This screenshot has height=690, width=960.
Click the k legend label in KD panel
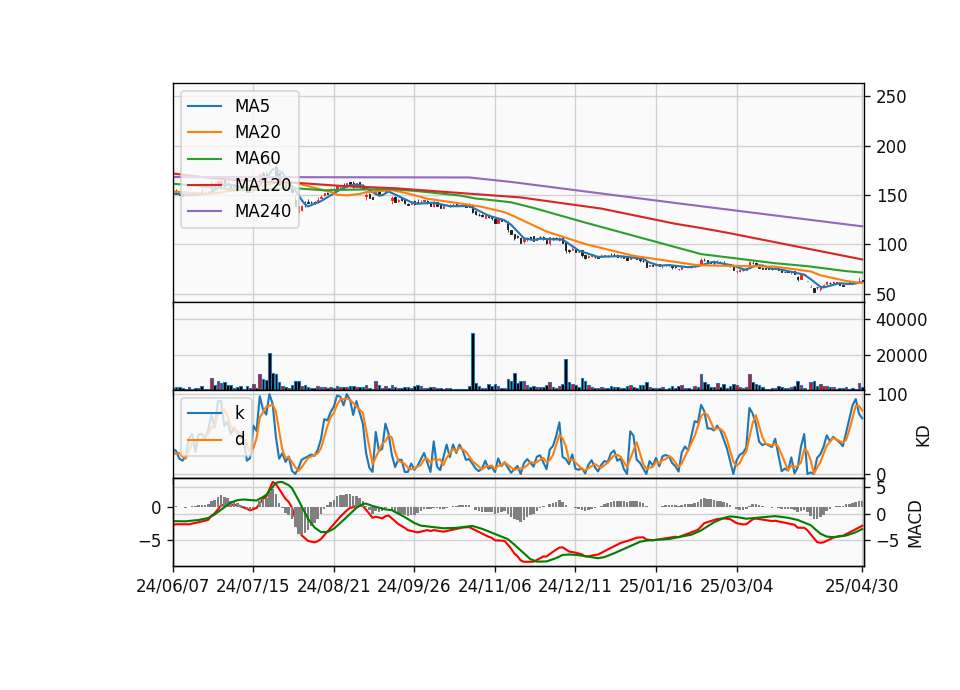[x=239, y=413]
